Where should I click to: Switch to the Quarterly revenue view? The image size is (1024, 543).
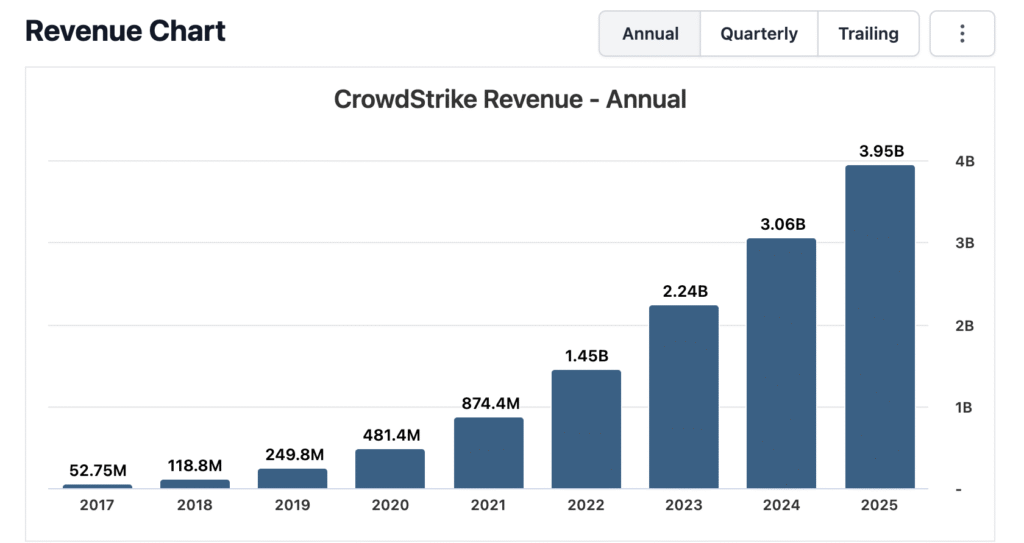click(x=759, y=34)
